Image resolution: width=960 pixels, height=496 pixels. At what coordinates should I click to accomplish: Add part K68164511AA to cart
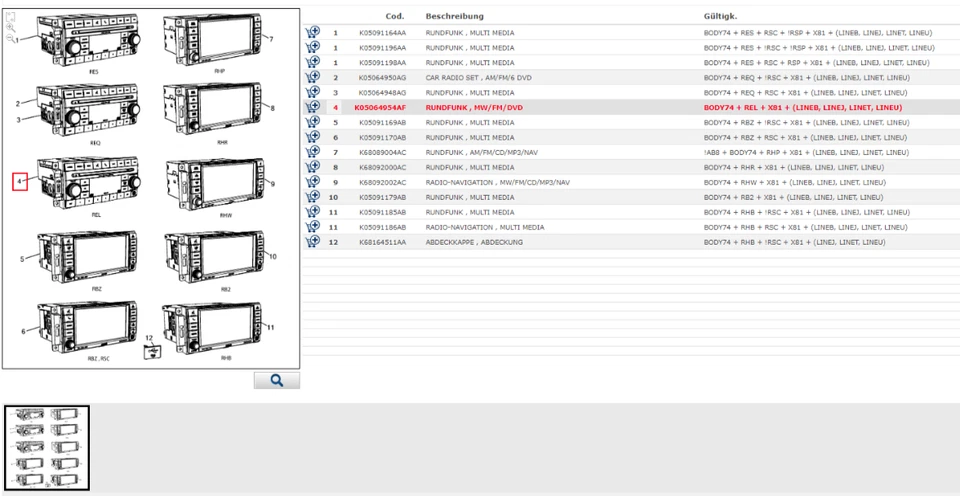pos(312,242)
